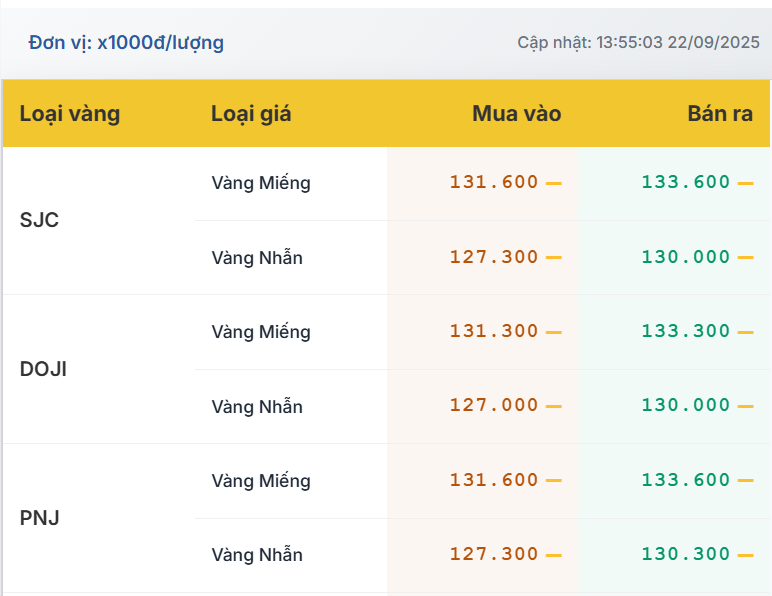Select the PNJ gold brand row label
Viewport: 772px width, 596px height.
tap(40, 518)
